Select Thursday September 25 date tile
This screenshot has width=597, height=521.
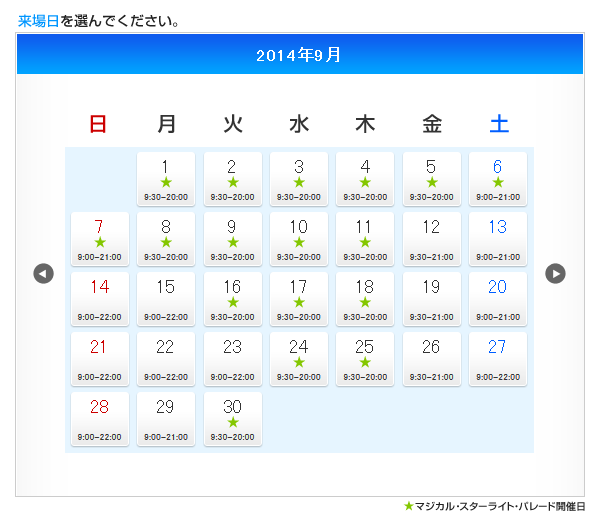pyautogui.click(x=365, y=359)
